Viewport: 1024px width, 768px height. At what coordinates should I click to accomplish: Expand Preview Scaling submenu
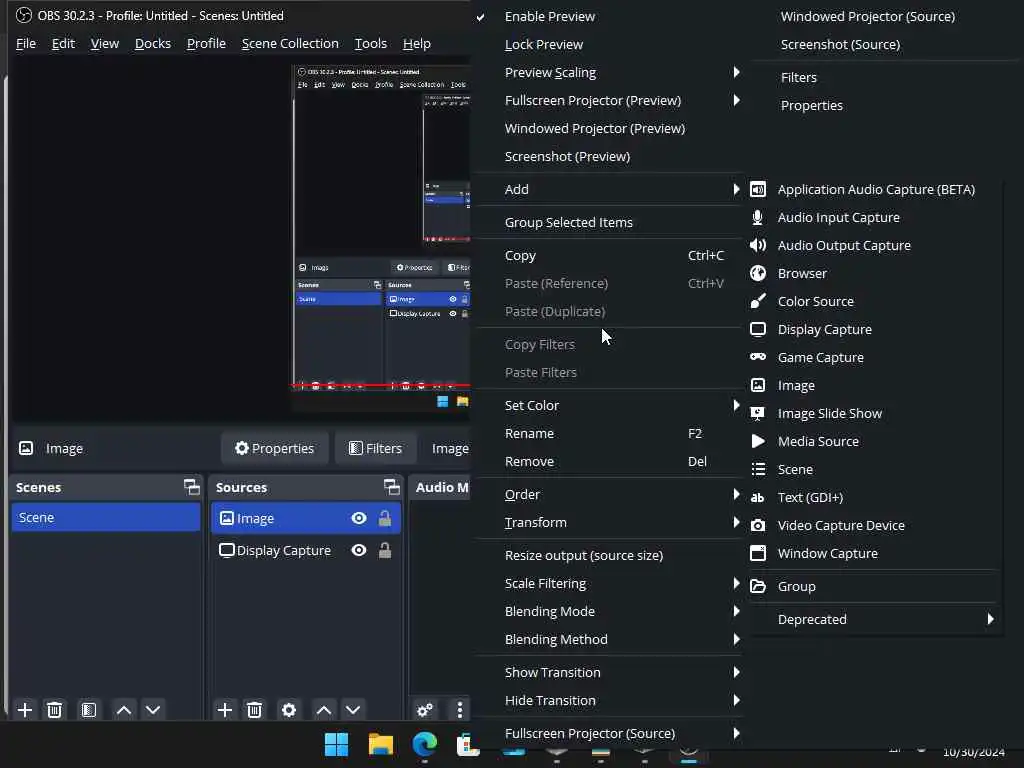click(x=607, y=72)
